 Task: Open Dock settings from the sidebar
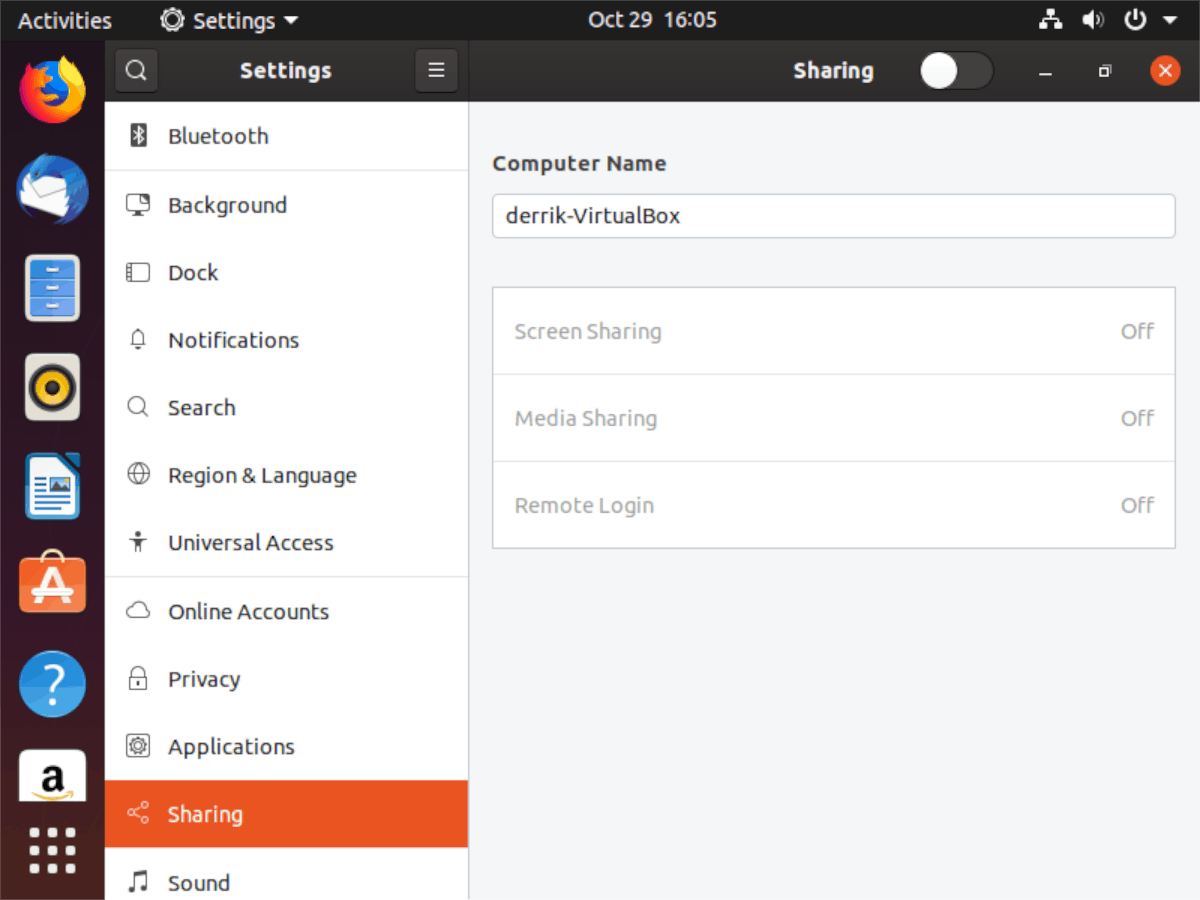192,272
